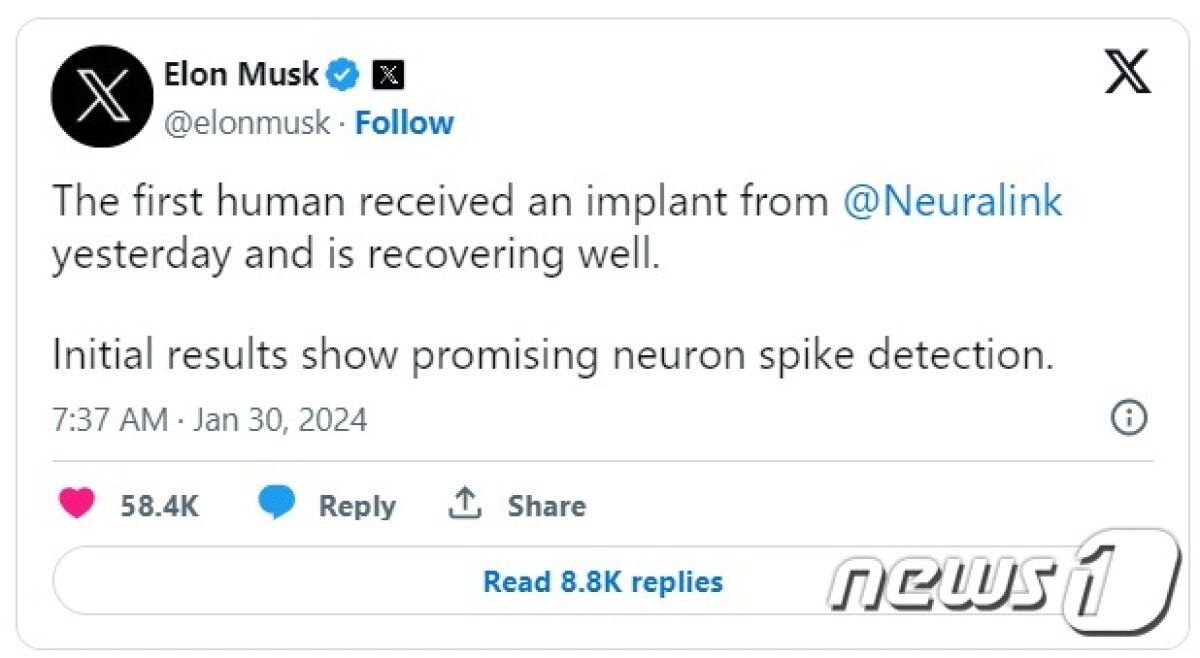Like the post with the pink heart icon
The width and height of the screenshot is (1200, 658).
click(x=76, y=505)
